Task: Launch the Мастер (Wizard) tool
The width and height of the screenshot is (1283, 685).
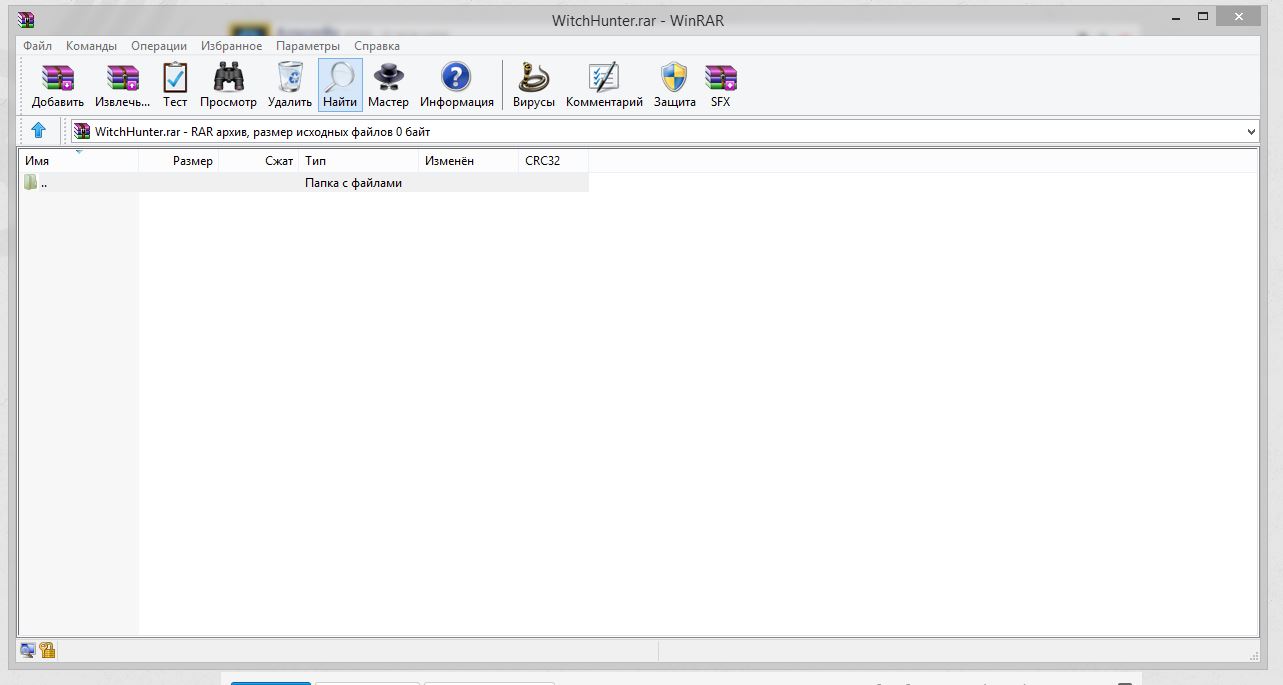Action: 388,85
